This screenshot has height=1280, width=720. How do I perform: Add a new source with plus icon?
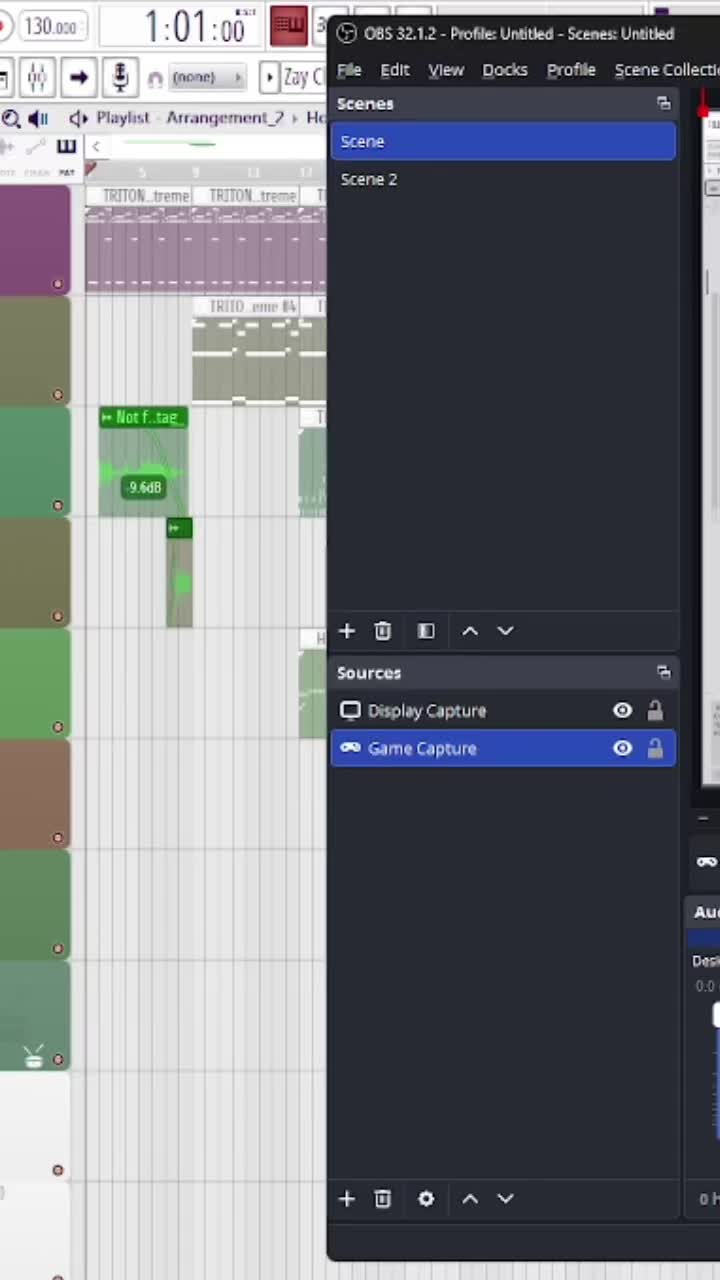tap(347, 1199)
